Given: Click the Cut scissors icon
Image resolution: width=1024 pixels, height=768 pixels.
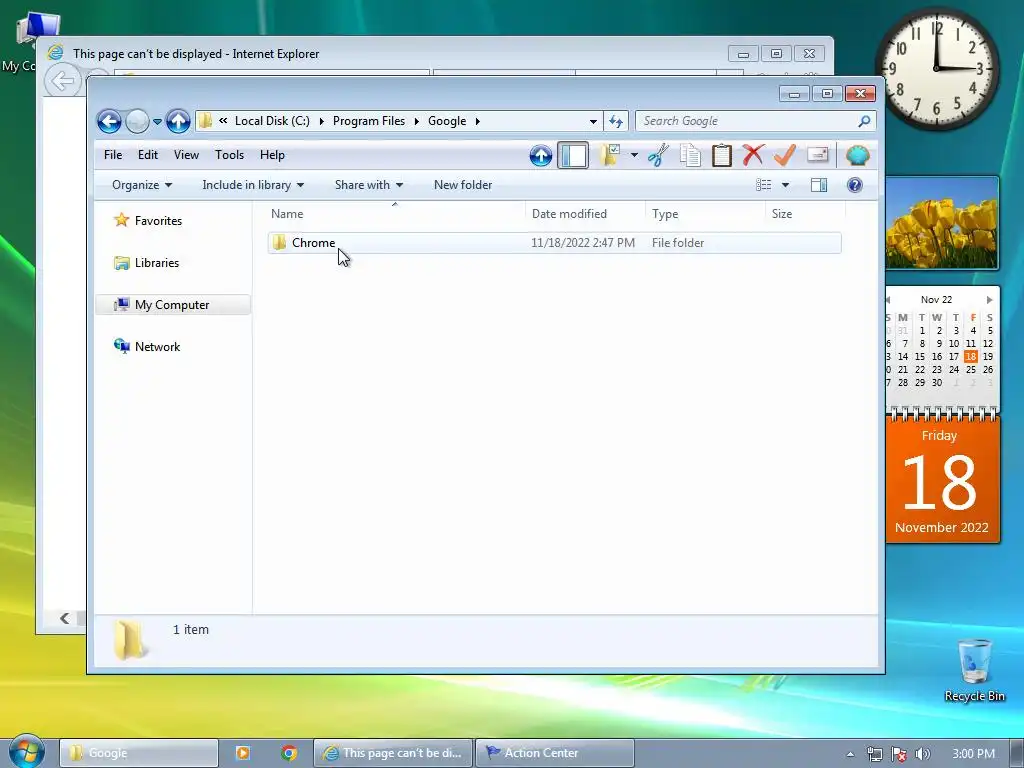Looking at the screenshot, I should tap(658, 155).
